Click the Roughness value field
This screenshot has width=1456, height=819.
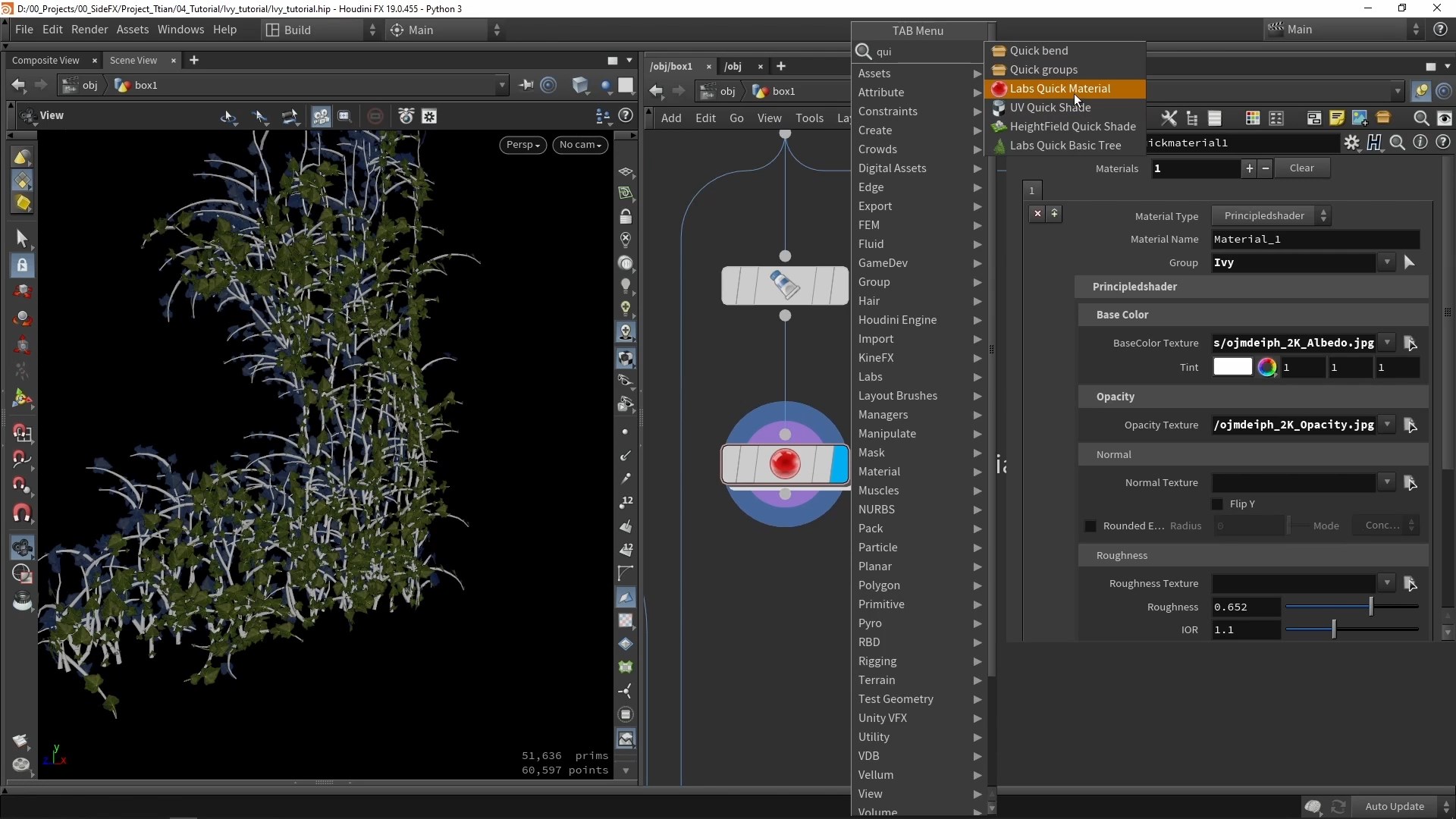click(1245, 607)
